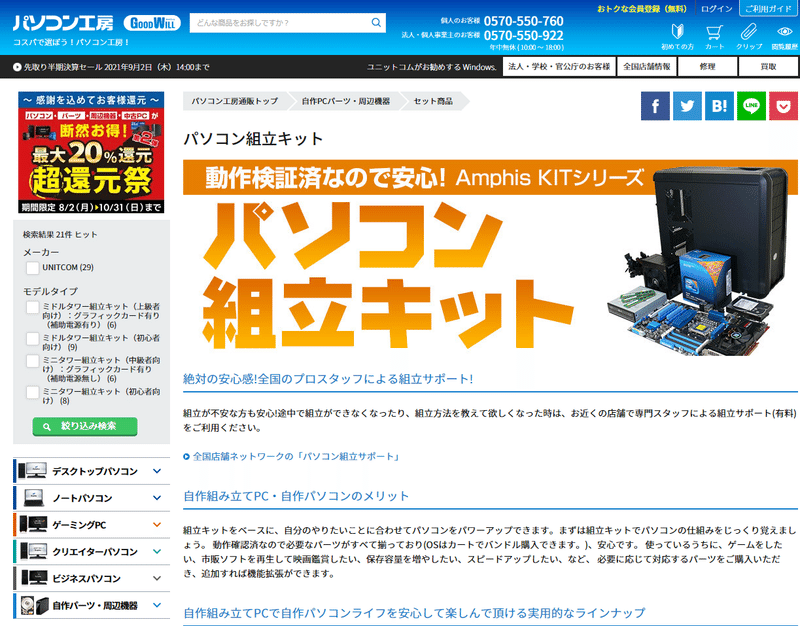Check the UNITCOM (29) maker checkbox
The height and width of the screenshot is (626, 800).
[x=33, y=268]
